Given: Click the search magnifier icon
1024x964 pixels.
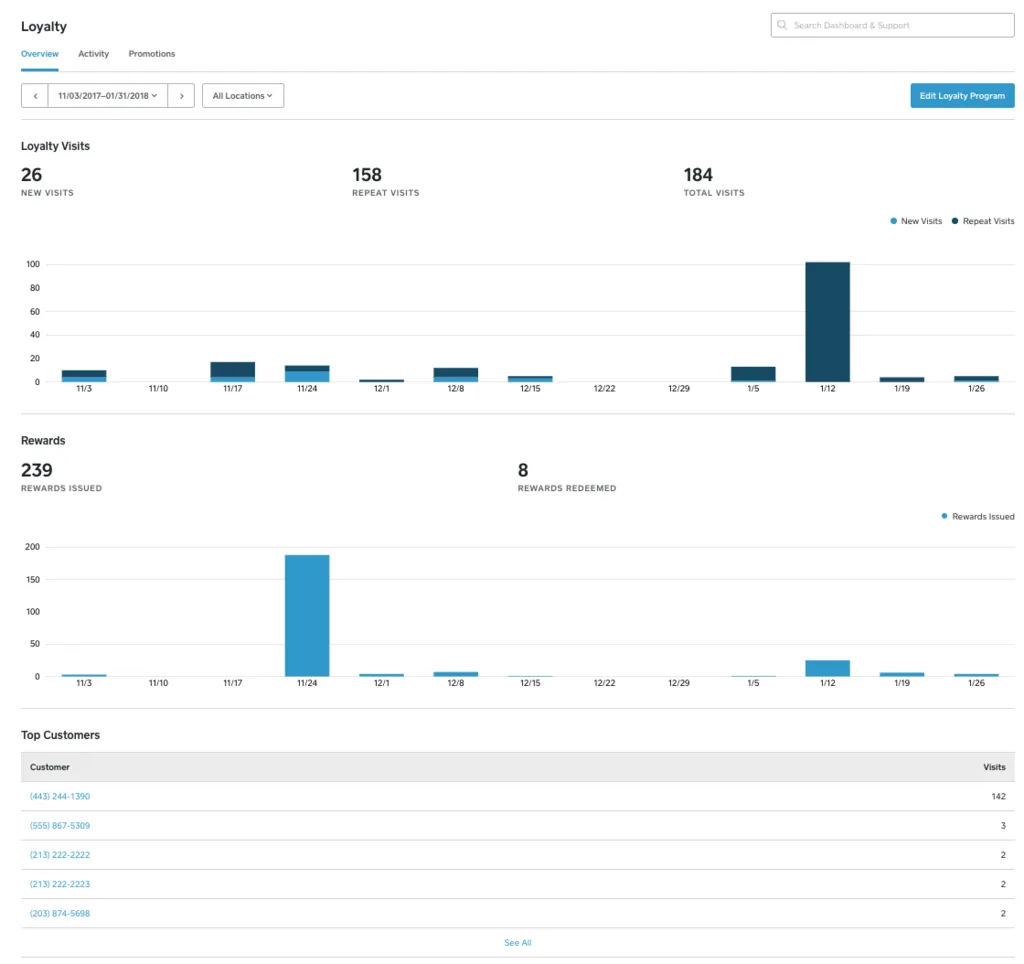Looking at the screenshot, I should tap(782, 25).
